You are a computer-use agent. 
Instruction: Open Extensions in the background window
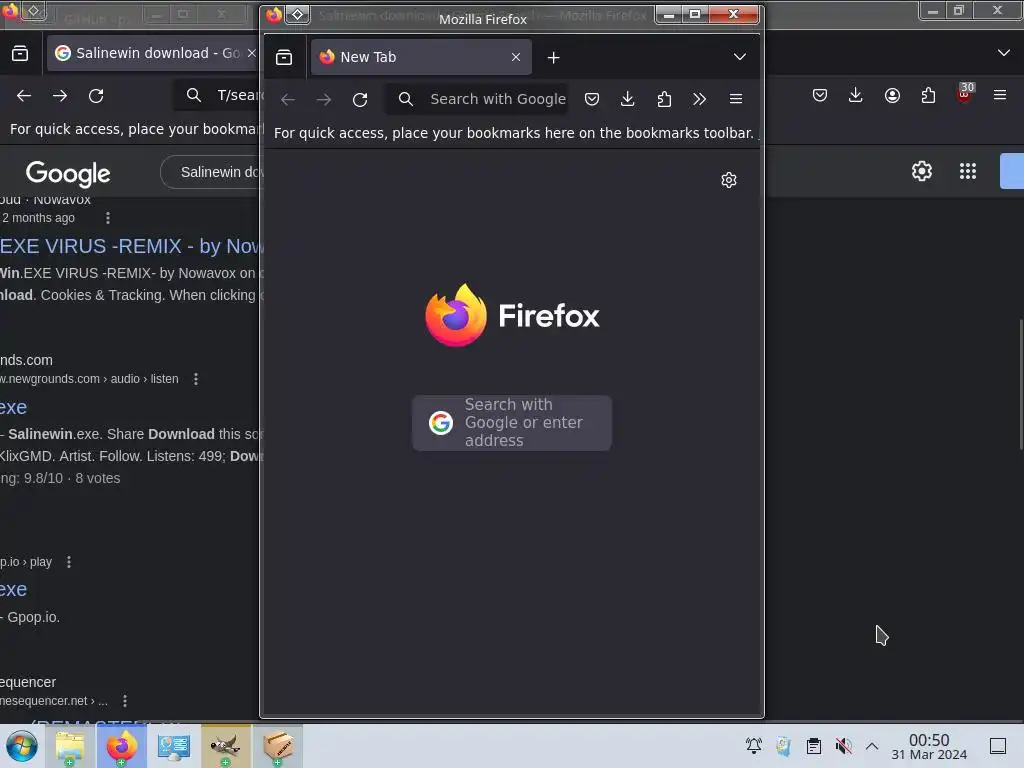928,96
